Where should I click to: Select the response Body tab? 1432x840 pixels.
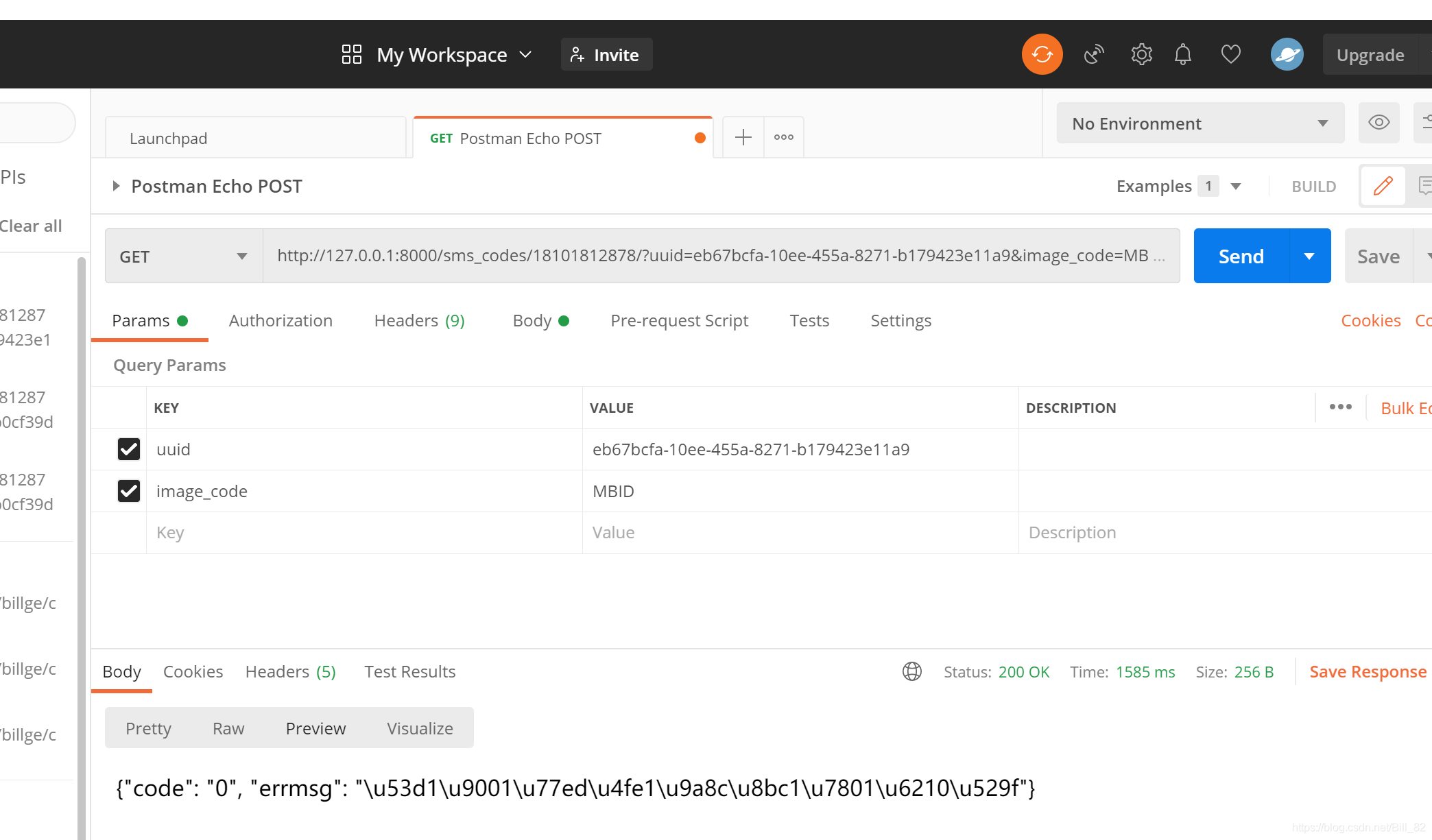(x=121, y=671)
